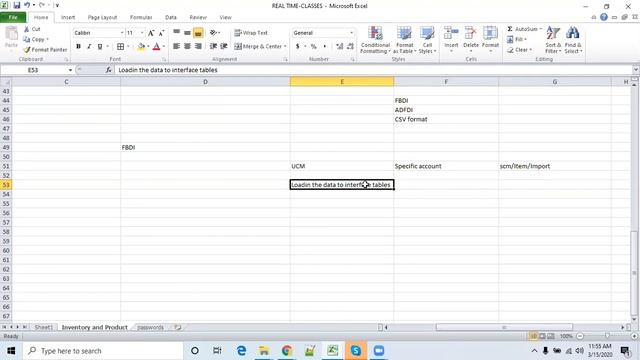Screen dimensions: 640x360
Task: Apply Percent Style format
Action: pyautogui.click(x=313, y=47)
